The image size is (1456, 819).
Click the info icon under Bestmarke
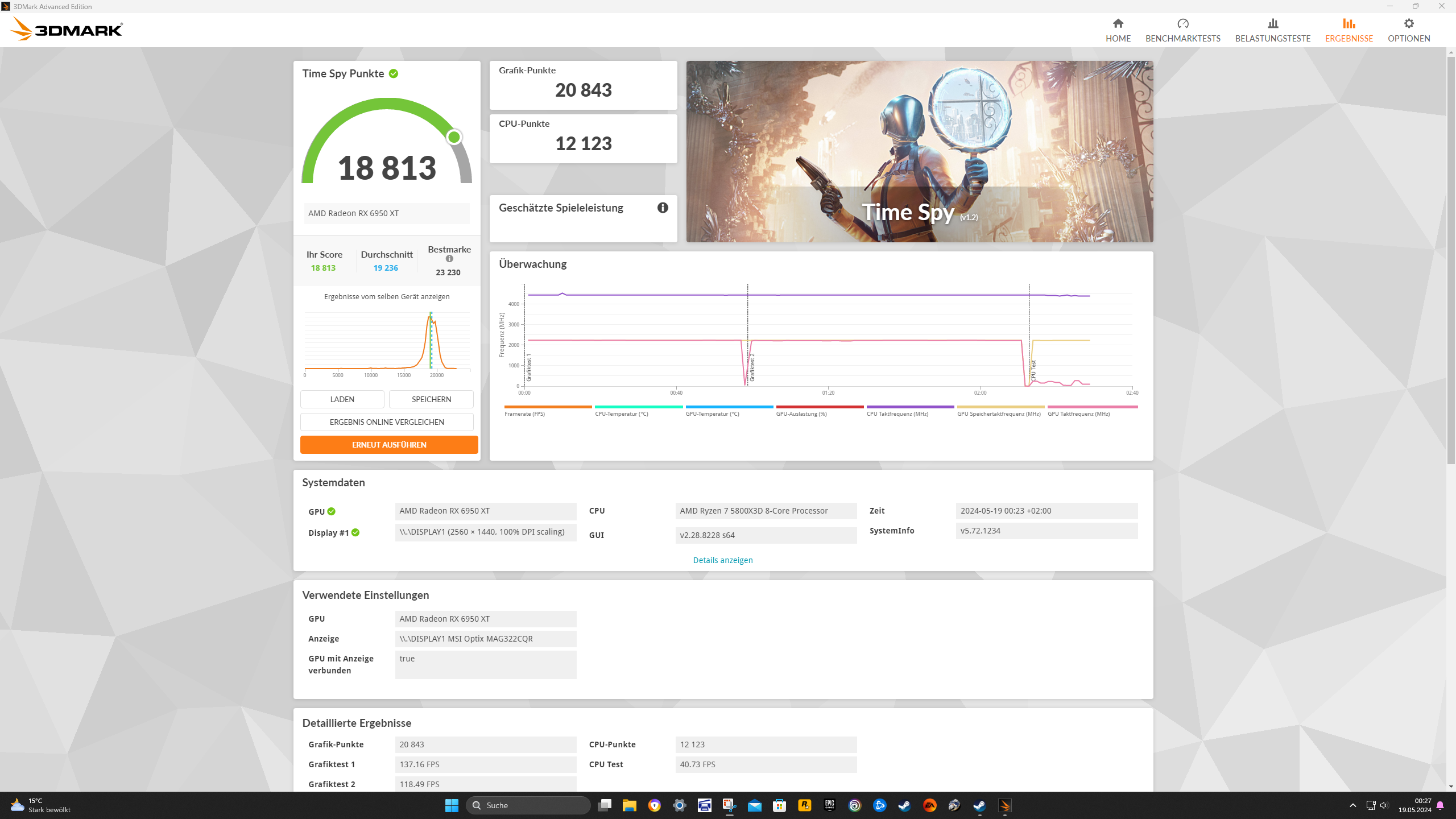coord(449,259)
